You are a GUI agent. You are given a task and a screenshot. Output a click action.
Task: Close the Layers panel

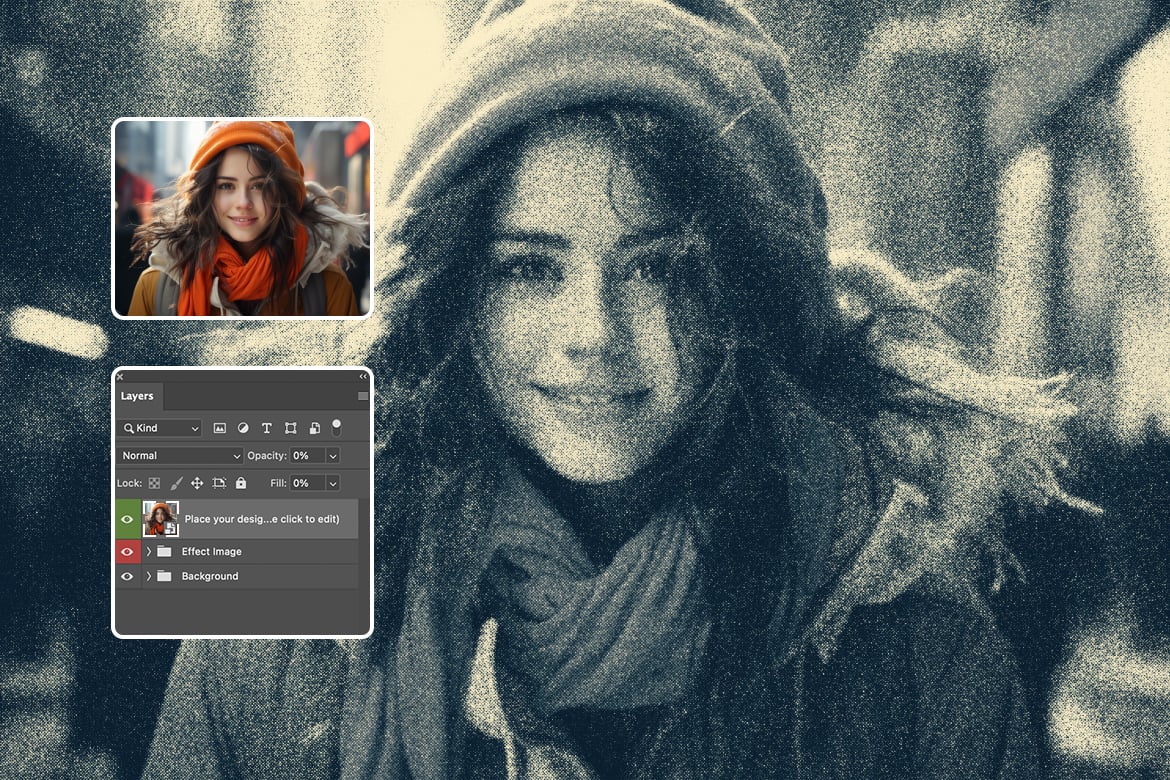[120, 376]
